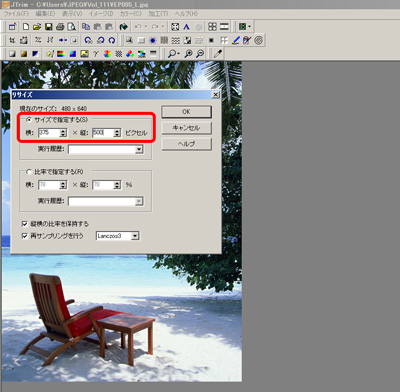Click the zoom out magnifier icon
400x392 pixels.
coord(200,54)
